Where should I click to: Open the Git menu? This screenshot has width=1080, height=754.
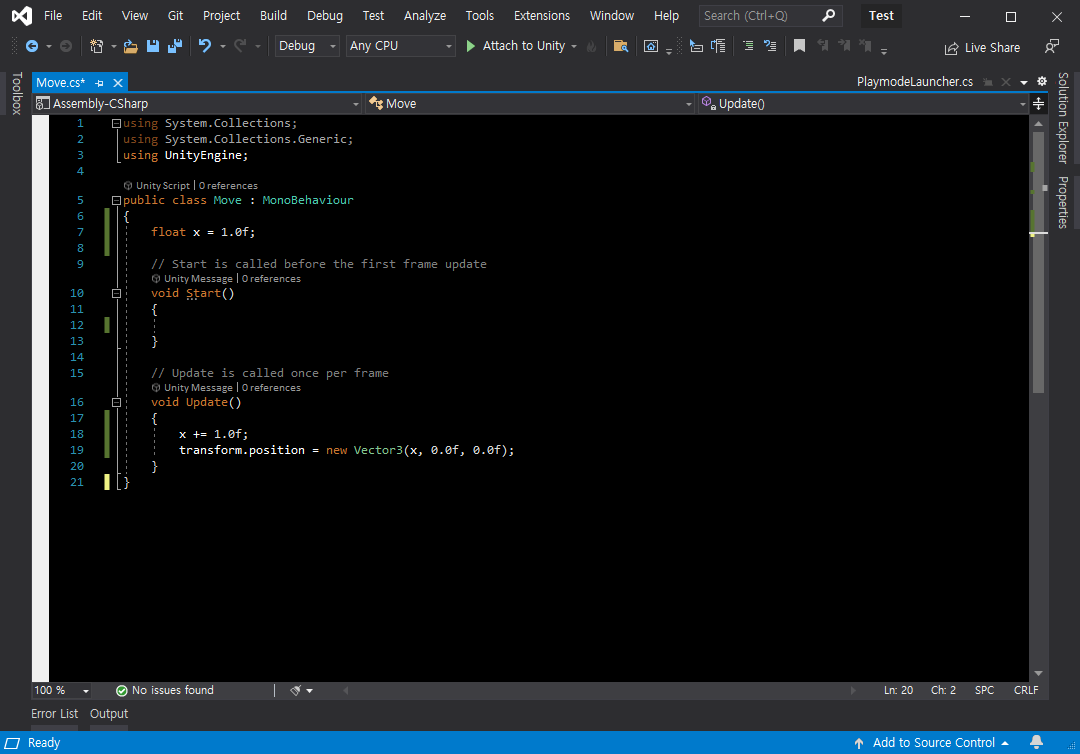pos(176,15)
